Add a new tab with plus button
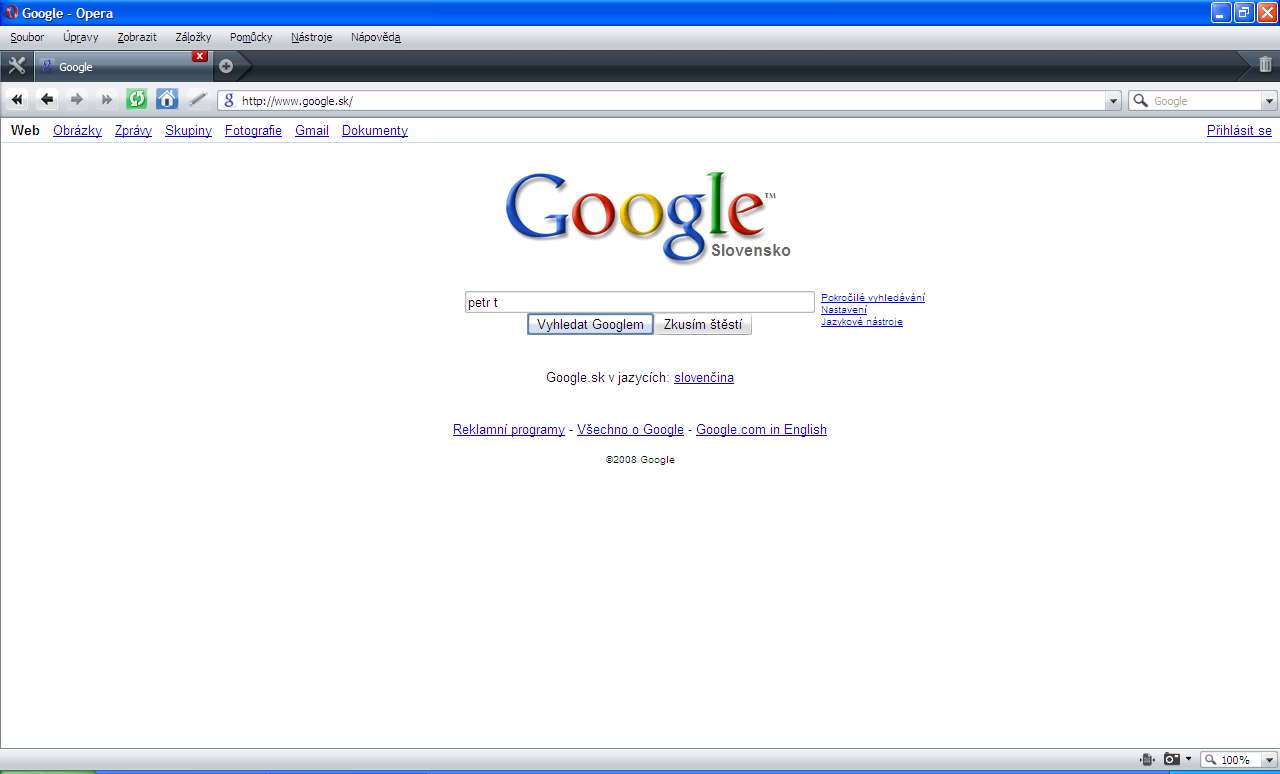This screenshot has height=774, width=1280. 226,66
